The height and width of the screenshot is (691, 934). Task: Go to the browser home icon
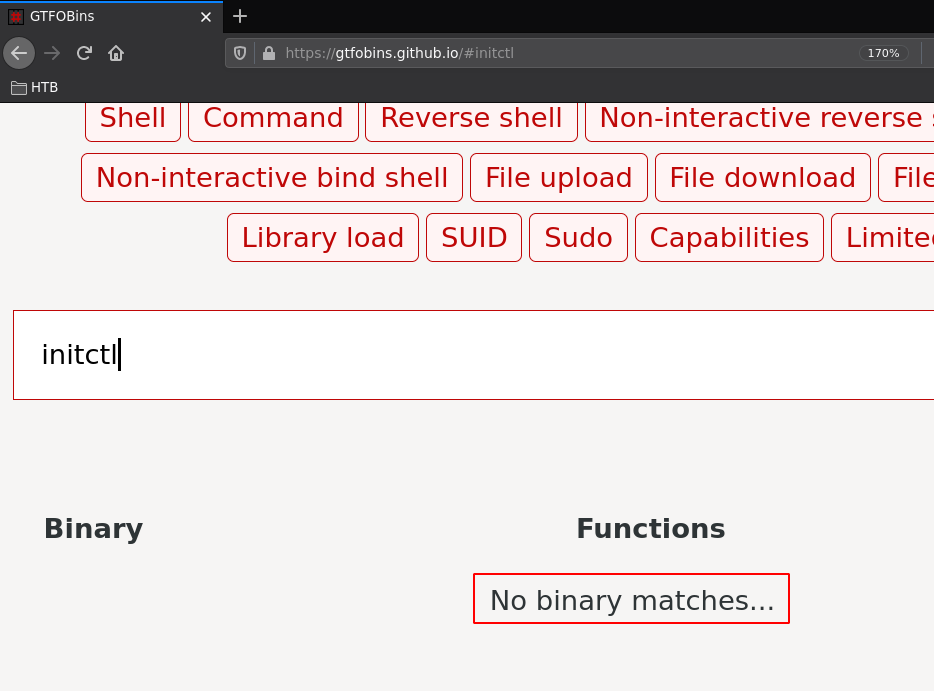click(x=116, y=53)
